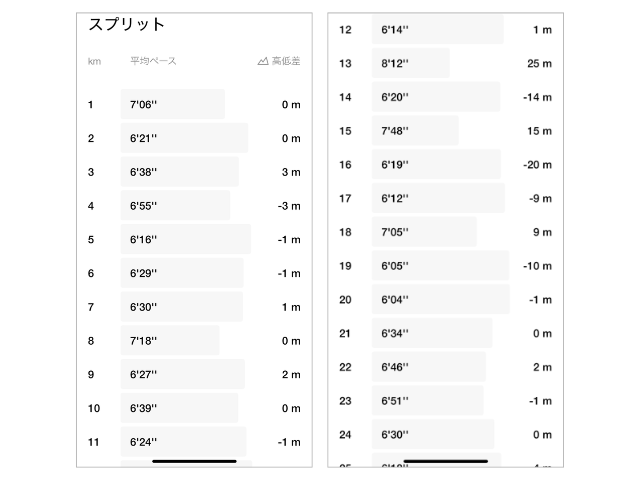Select the 高低差 column header

point(286,61)
